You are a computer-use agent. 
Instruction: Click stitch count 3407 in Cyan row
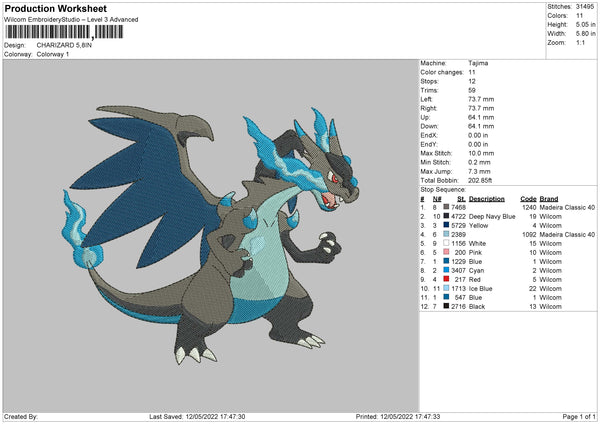coord(458,271)
